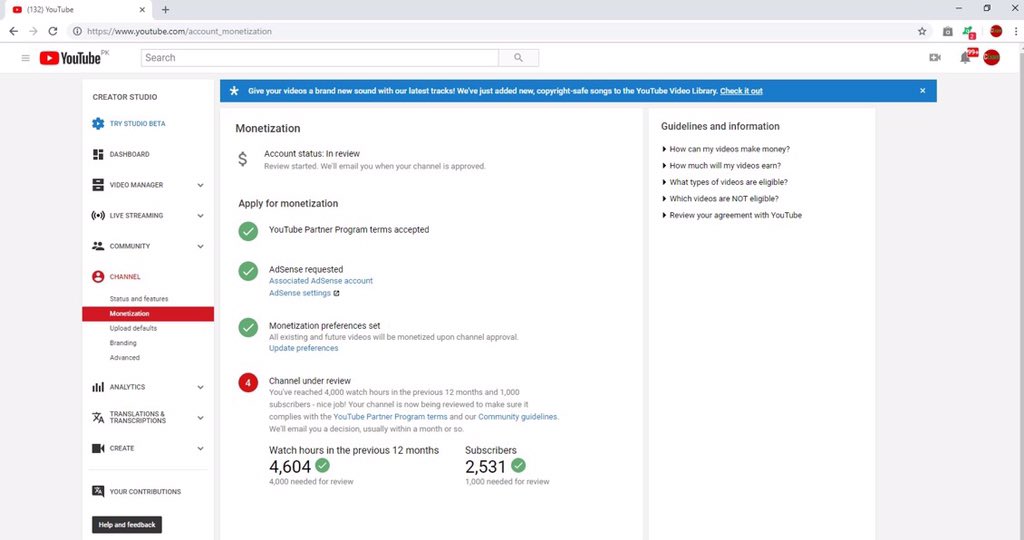Expand the Community section chevron
The height and width of the screenshot is (540, 1024).
tap(200, 247)
